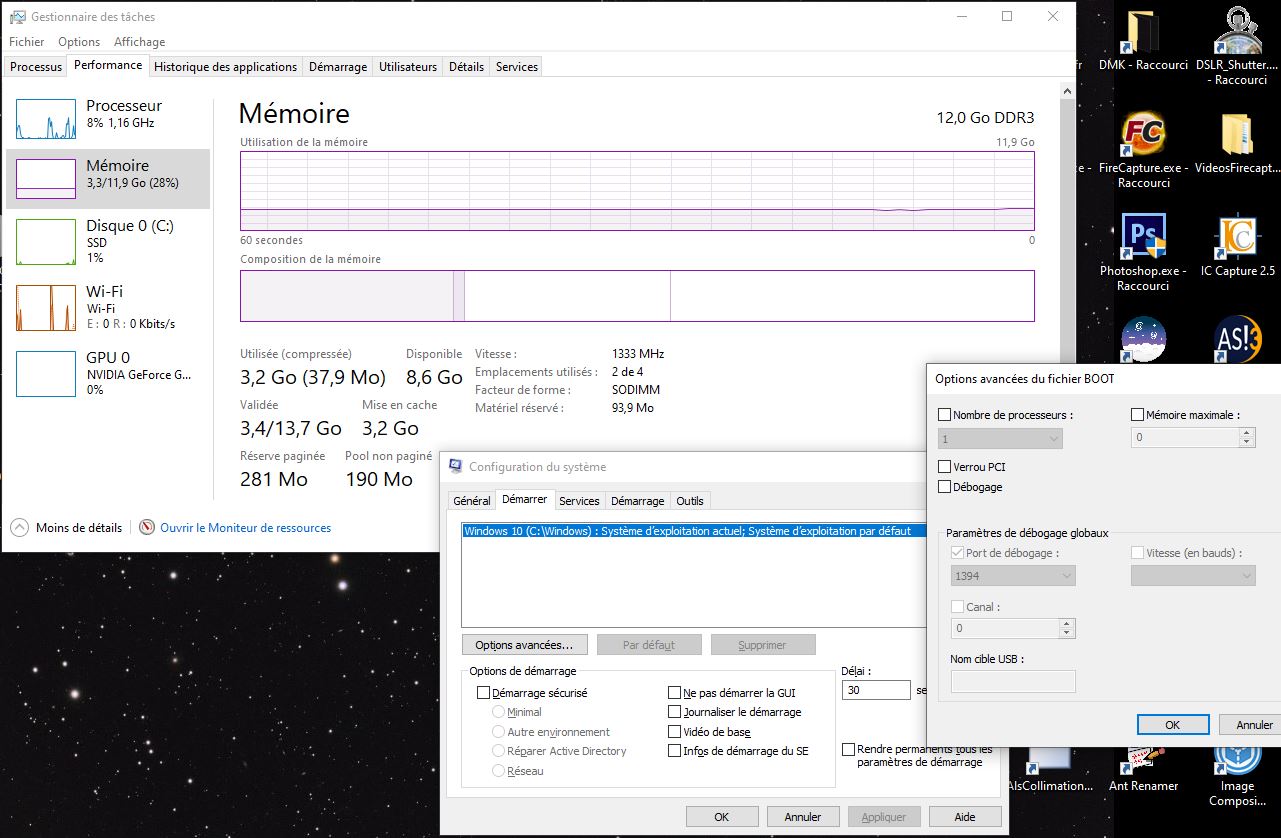
Task: Enable the Vidéo de base option
Action: pos(675,732)
